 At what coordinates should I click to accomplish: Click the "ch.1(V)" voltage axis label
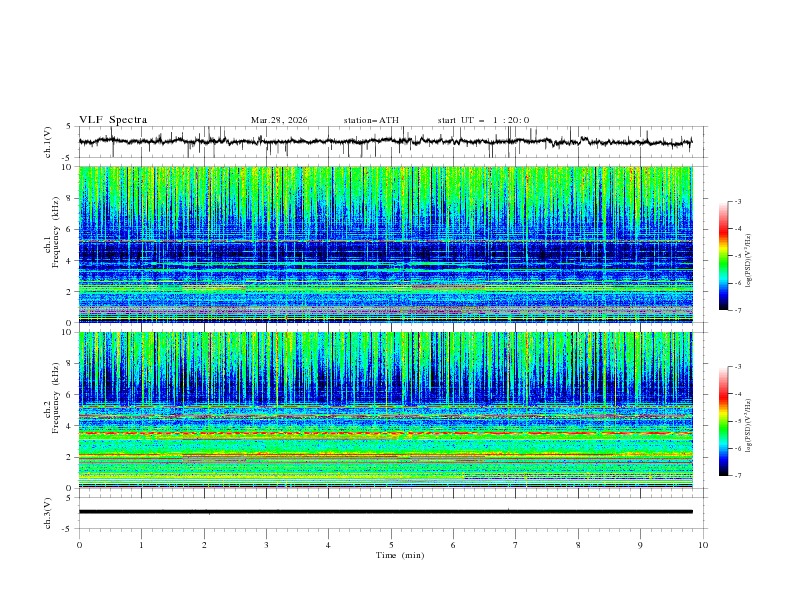tap(48, 142)
